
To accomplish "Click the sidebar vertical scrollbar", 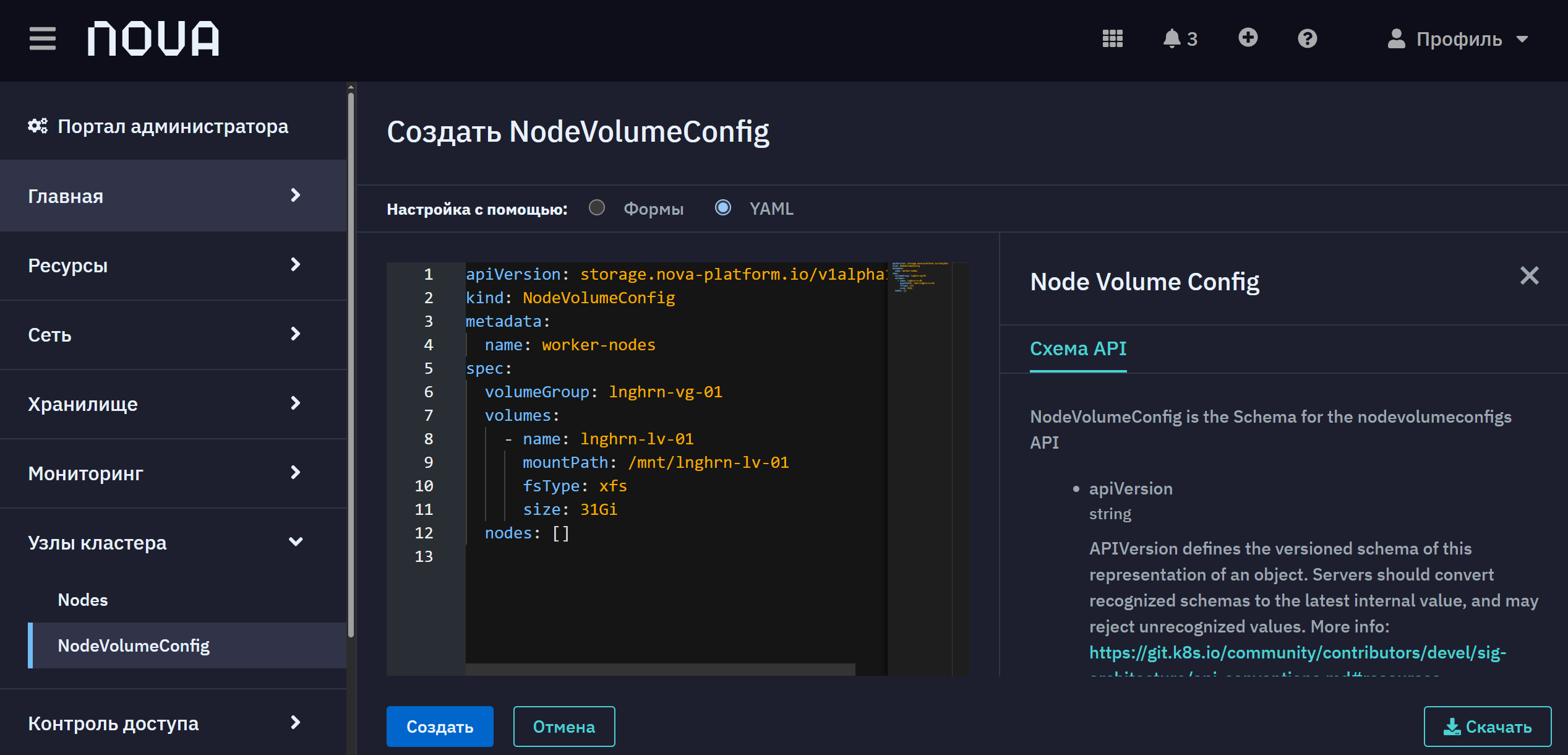I will pos(351,365).
